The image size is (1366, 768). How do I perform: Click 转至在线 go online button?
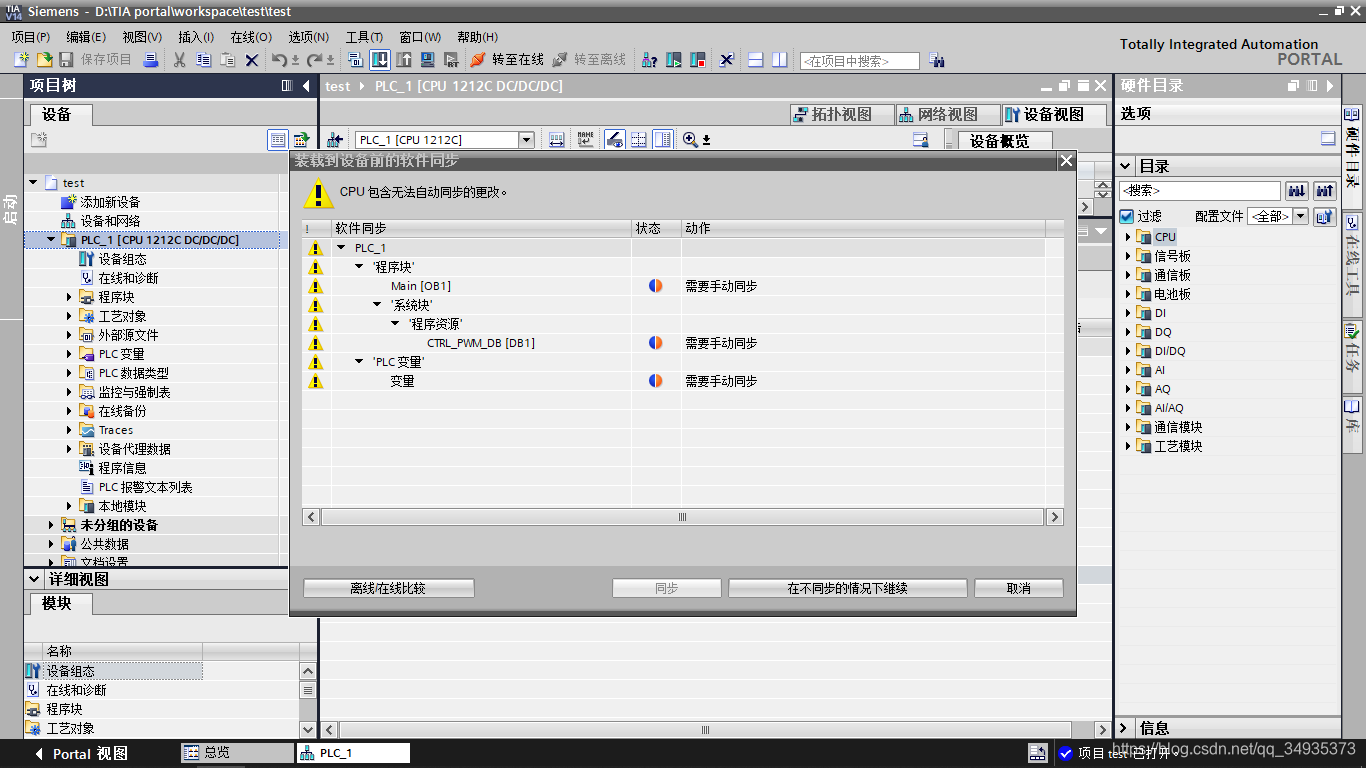(507, 60)
